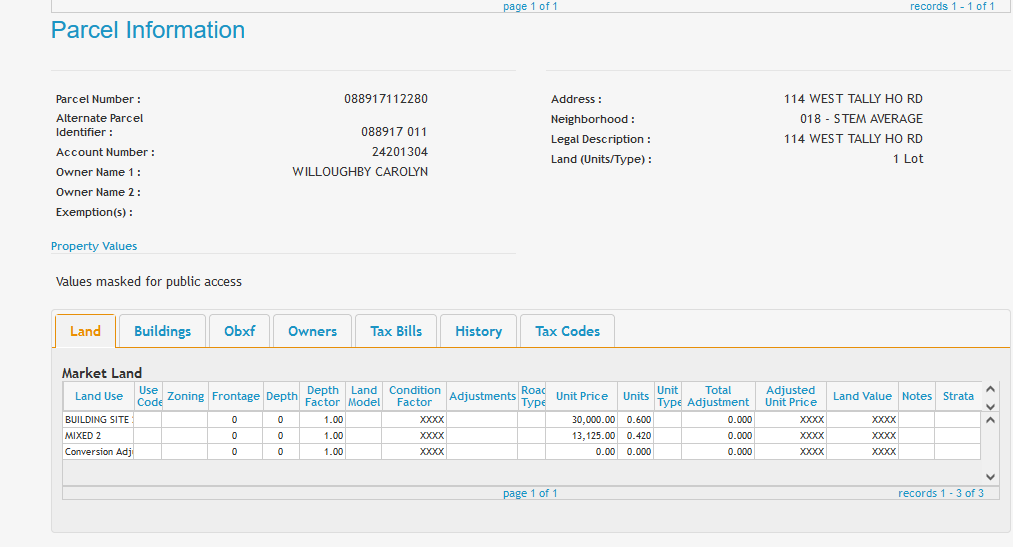This screenshot has width=1013, height=547.
Task: Click header scroll up arrow
Action: (990, 389)
